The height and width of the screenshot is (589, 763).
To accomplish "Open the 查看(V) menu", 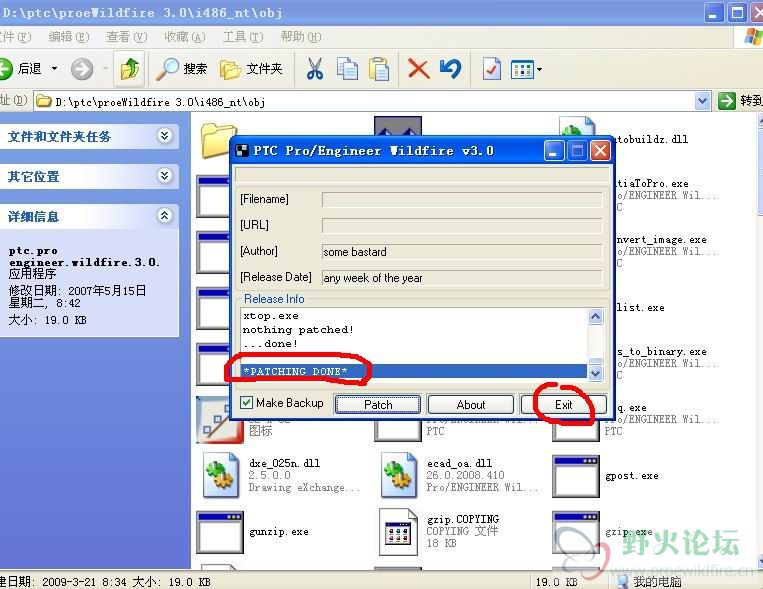I will click(127, 37).
